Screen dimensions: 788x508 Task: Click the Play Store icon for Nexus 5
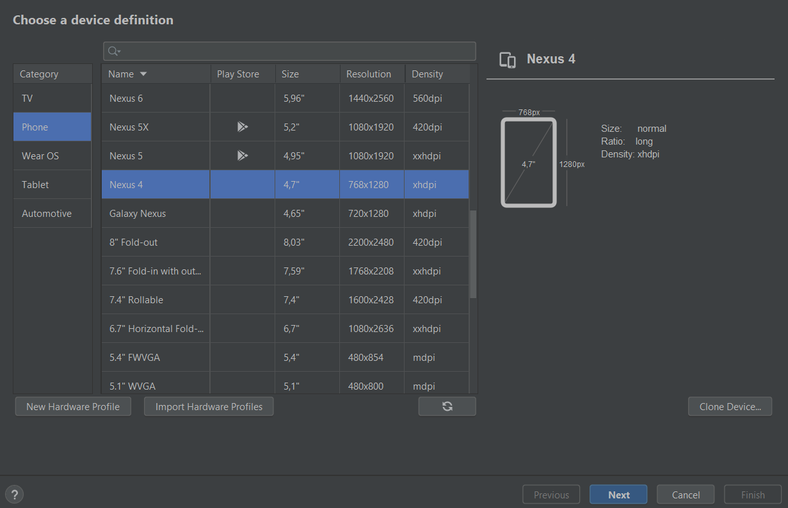pyautogui.click(x=242, y=156)
